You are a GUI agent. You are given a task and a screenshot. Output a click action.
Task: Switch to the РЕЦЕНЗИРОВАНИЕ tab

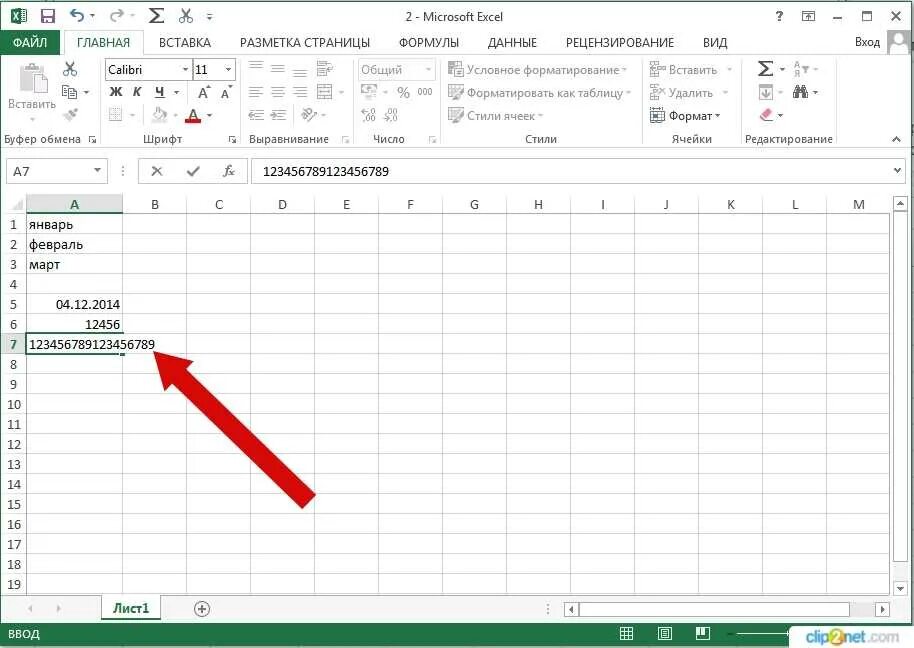point(620,43)
